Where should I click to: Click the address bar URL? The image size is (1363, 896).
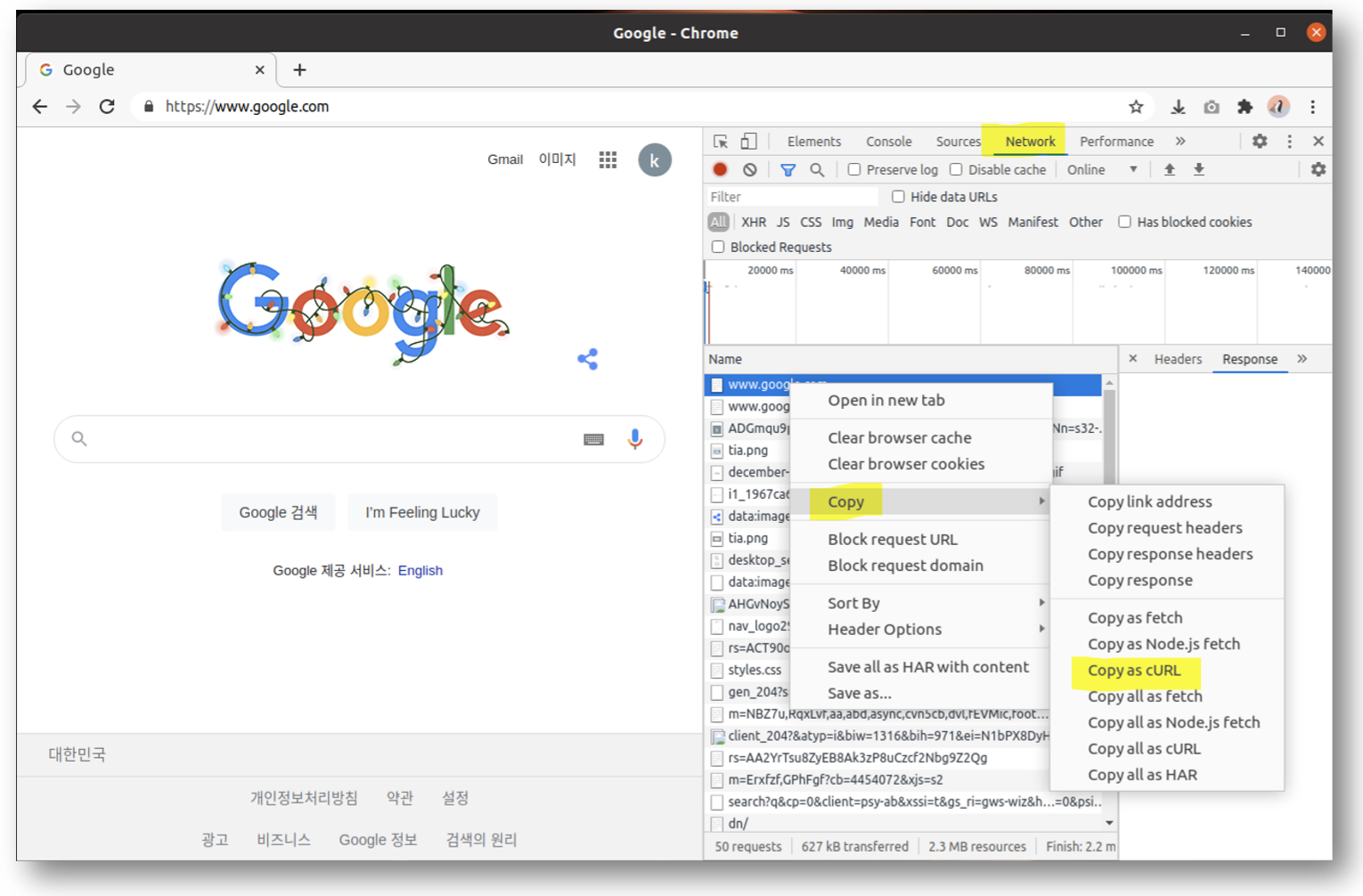pos(247,107)
